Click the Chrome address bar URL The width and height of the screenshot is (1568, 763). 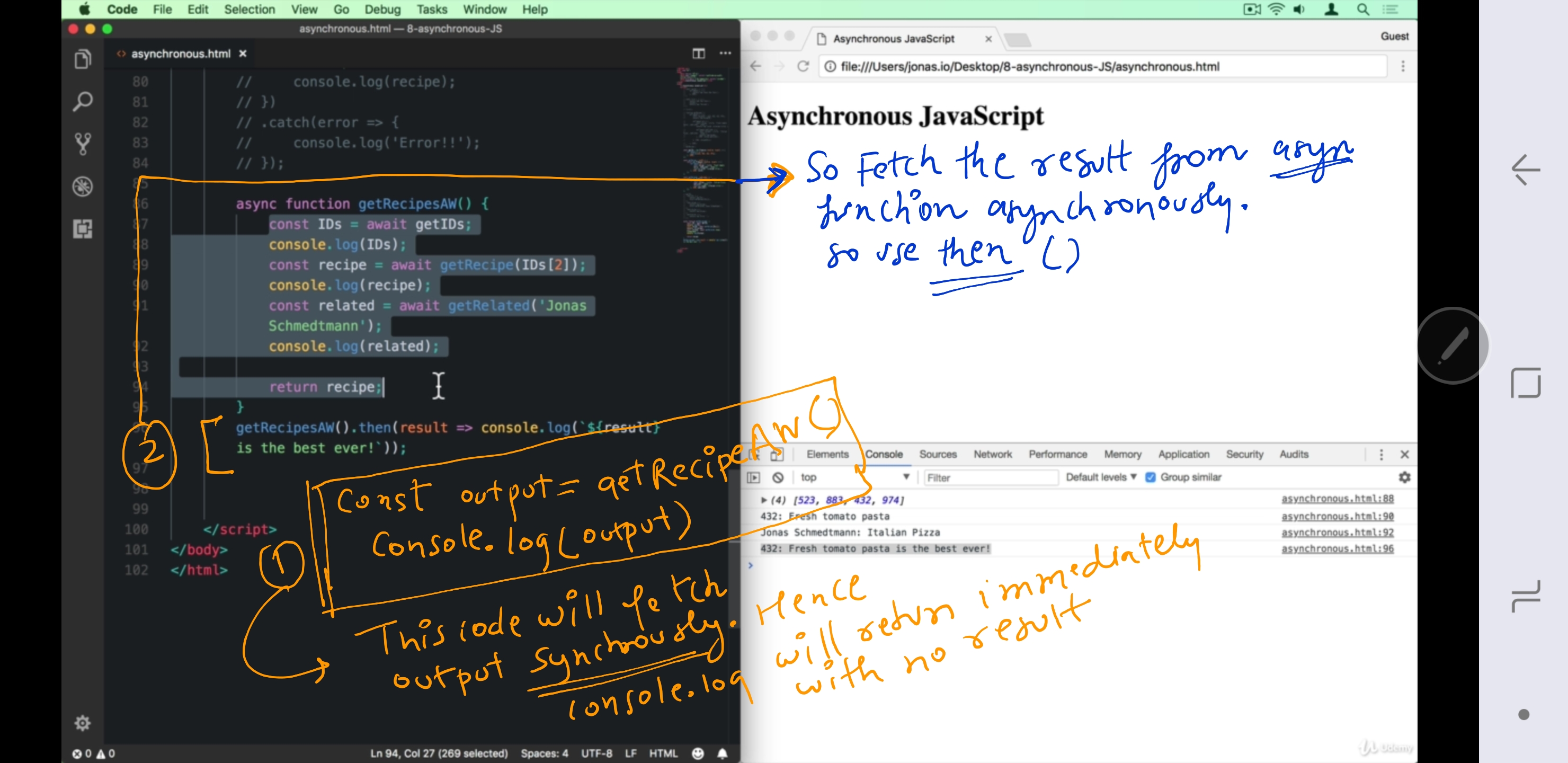(1029, 66)
